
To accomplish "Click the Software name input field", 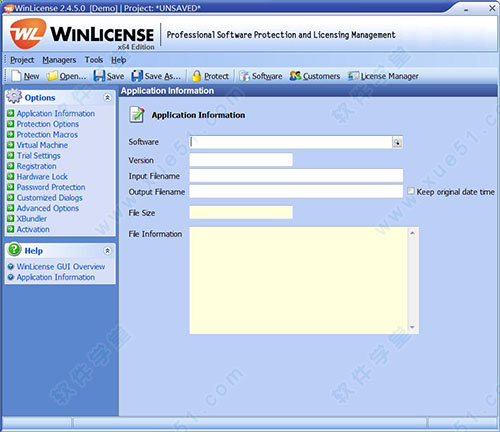I will (x=291, y=142).
